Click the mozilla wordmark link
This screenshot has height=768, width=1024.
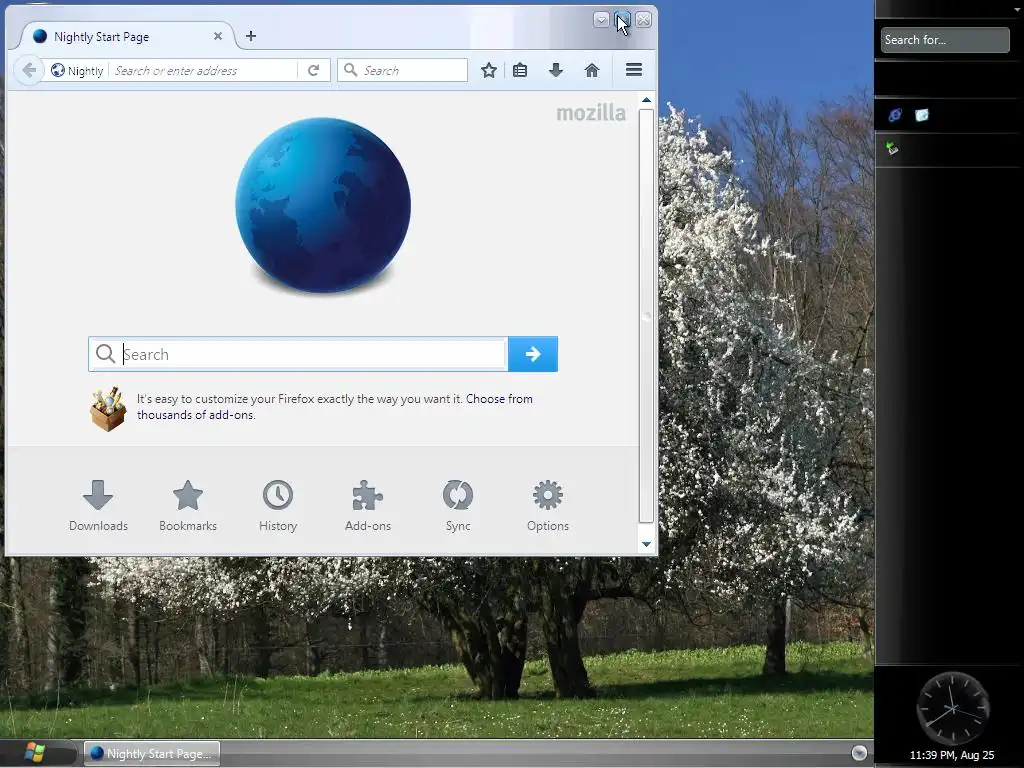pos(591,113)
